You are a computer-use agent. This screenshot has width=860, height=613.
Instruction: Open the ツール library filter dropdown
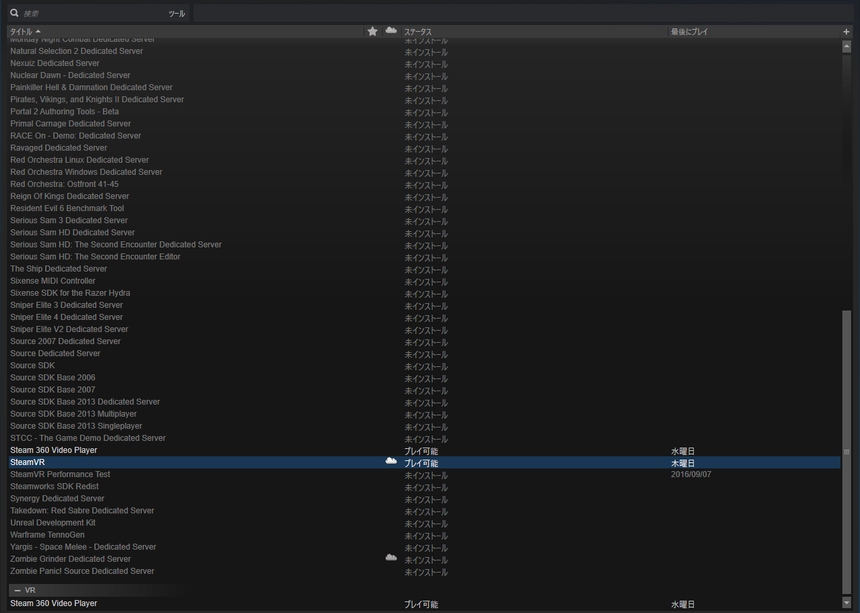[177, 14]
